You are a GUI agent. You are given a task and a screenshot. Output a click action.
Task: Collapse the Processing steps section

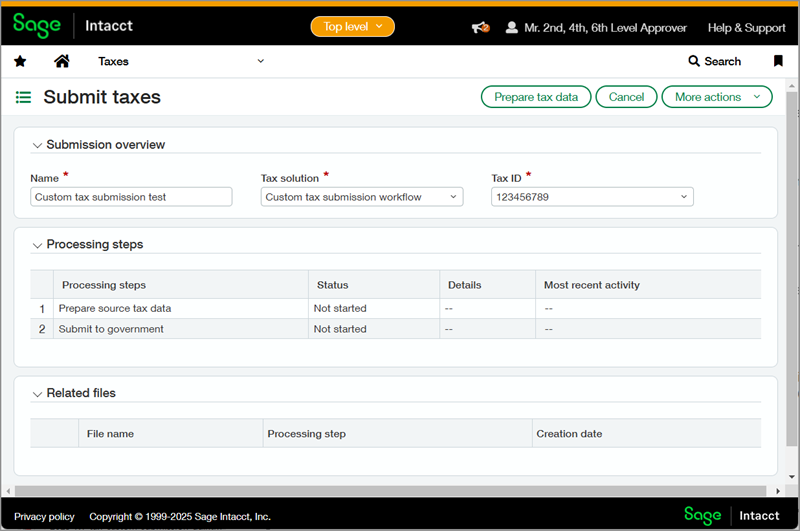click(x=38, y=245)
